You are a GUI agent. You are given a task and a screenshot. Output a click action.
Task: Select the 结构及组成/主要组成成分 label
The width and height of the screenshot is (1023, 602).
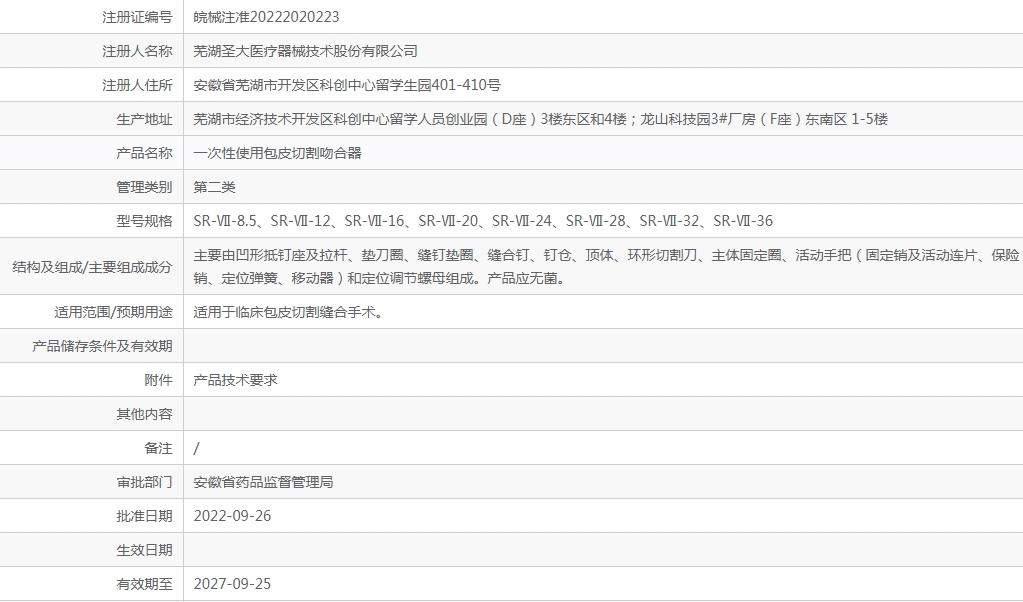click(x=92, y=266)
